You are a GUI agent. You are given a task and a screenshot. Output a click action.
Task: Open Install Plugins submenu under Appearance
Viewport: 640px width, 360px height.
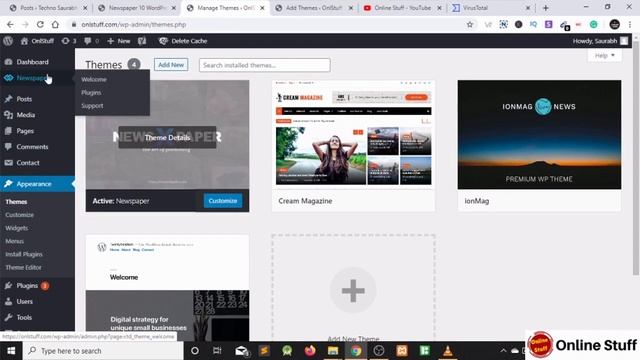24,254
